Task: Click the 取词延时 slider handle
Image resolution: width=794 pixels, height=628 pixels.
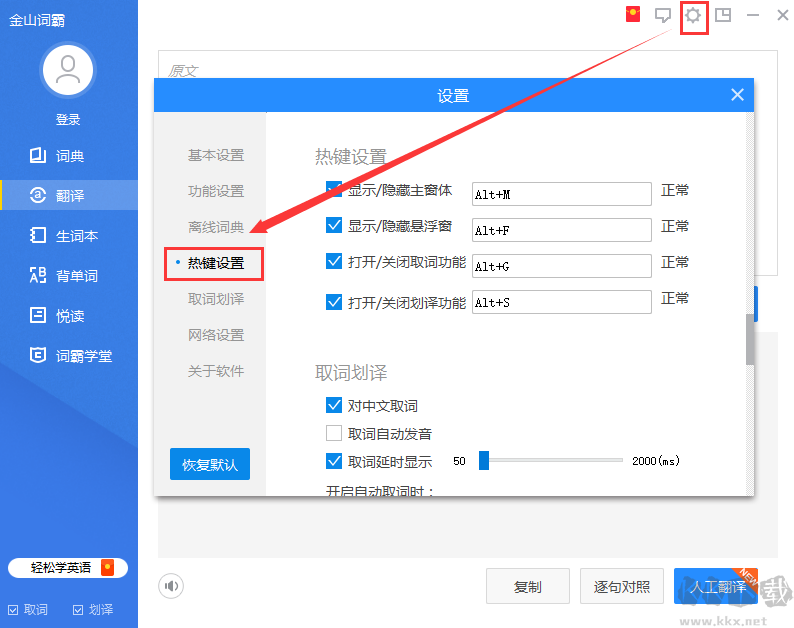Action: pyautogui.click(x=484, y=460)
